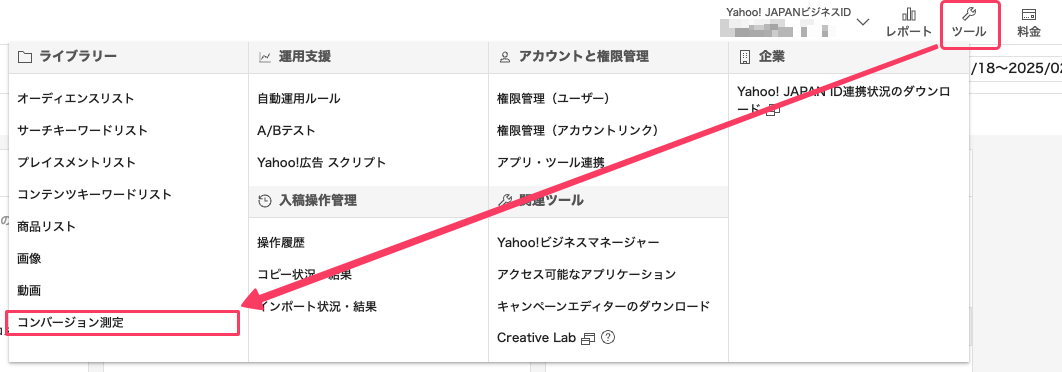Select Yahoo!広告 スクリプト entry
1062x372 pixels.
coord(322,162)
